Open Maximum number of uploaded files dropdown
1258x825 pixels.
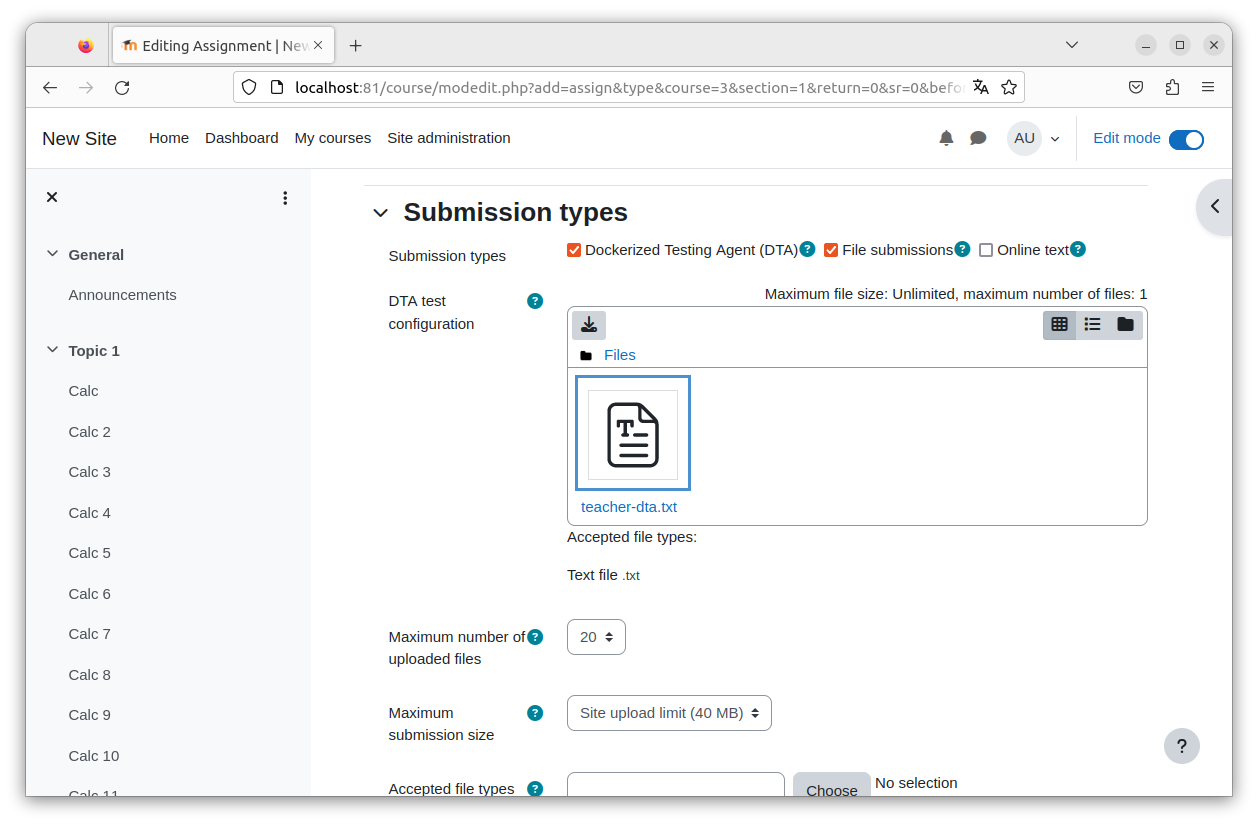596,637
